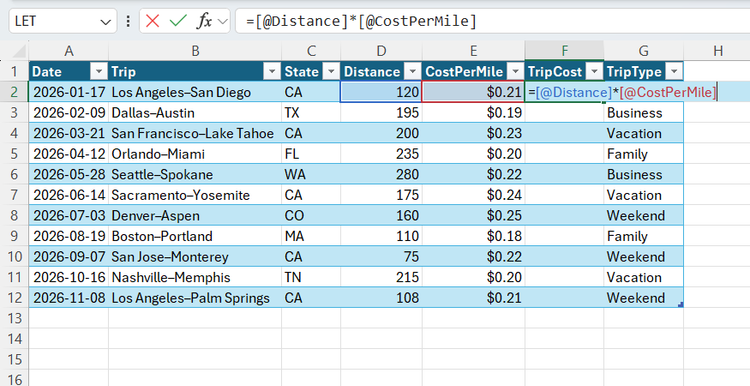Click the state cell TN
Image resolution: width=750 pixels, height=386 pixels.
311,277
